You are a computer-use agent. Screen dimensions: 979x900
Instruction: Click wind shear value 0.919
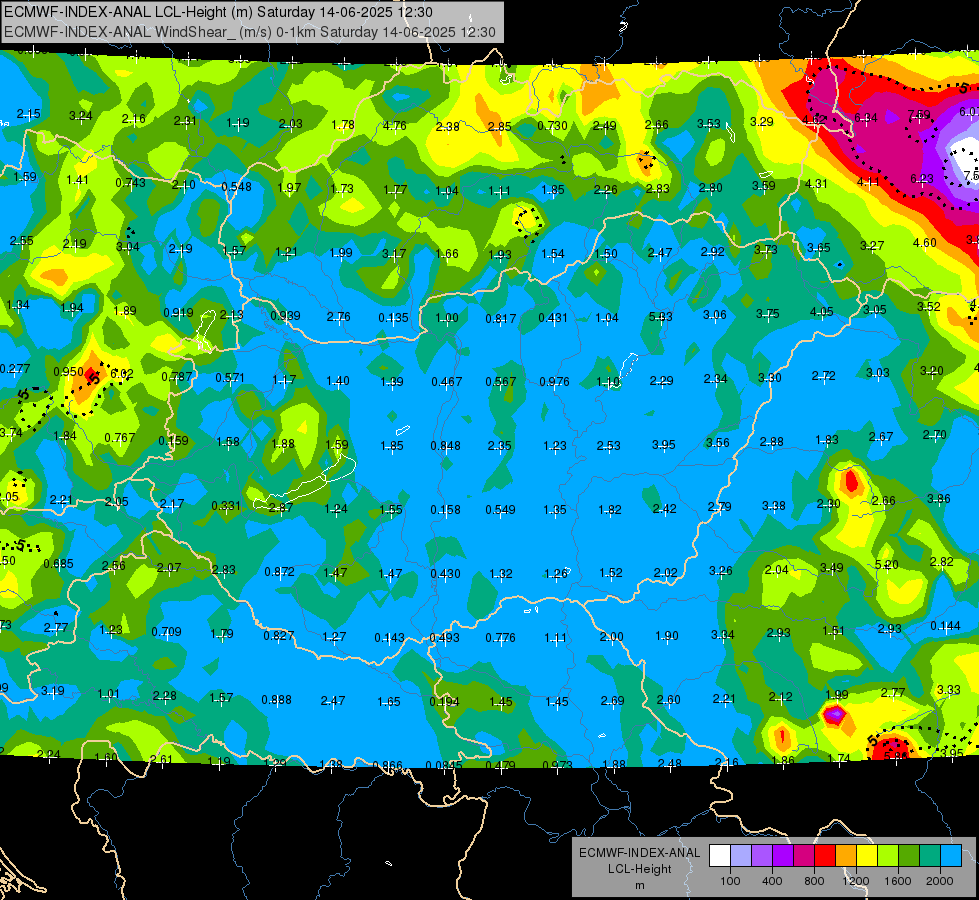[x=179, y=313]
